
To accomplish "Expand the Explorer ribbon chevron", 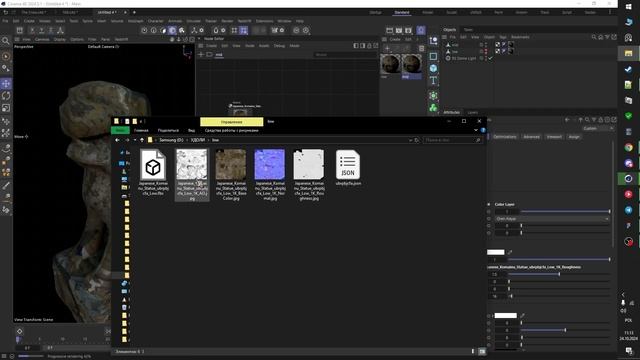I will point(476,130).
